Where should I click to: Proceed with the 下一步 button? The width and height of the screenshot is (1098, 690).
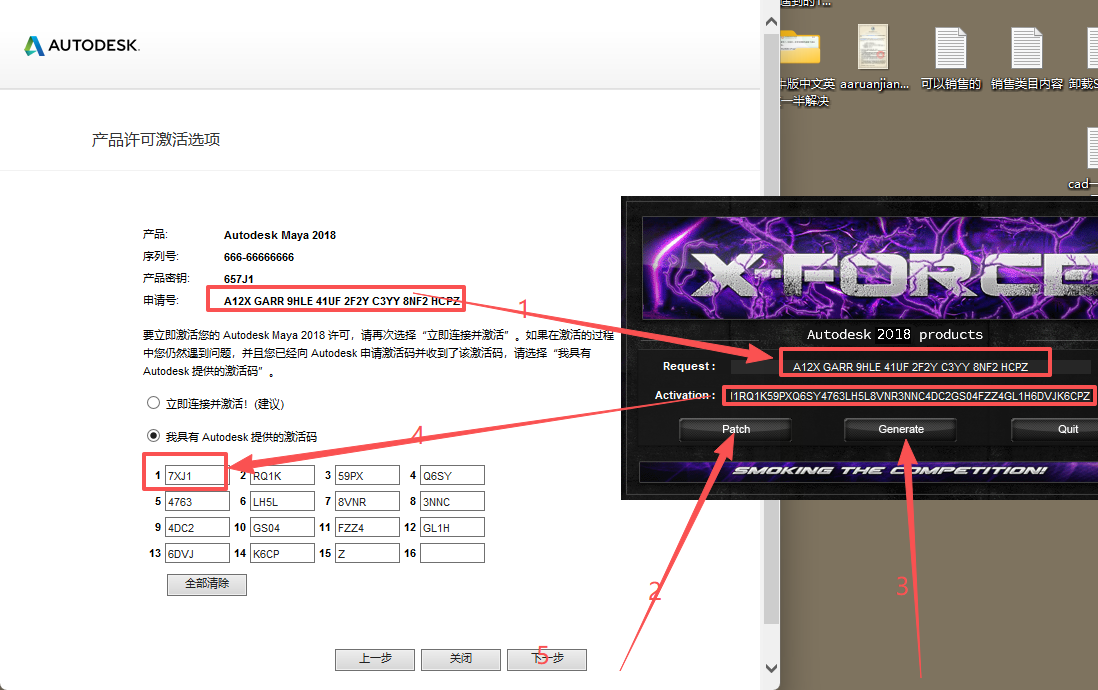546,659
